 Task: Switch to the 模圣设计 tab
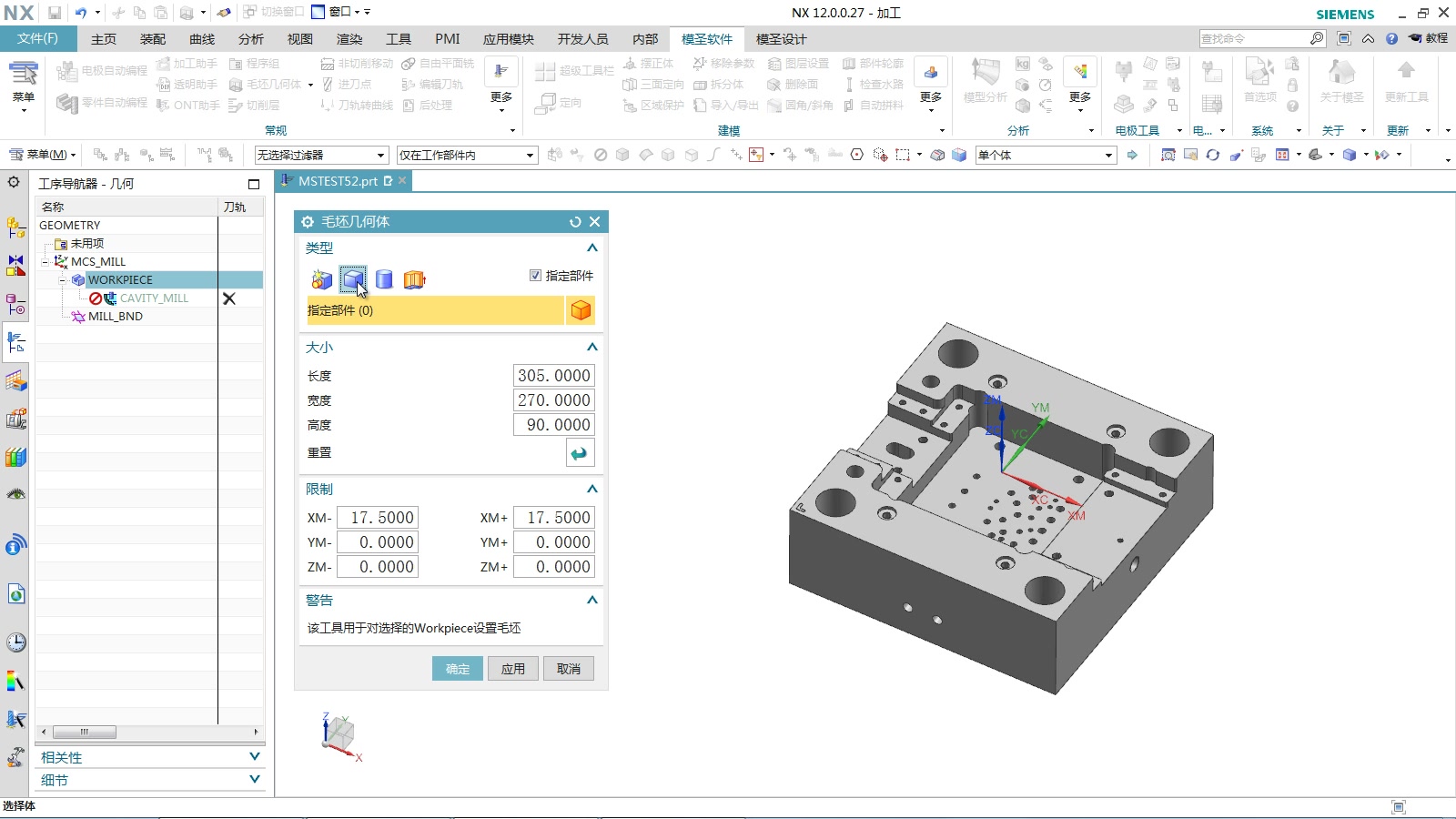click(x=781, y=39)
